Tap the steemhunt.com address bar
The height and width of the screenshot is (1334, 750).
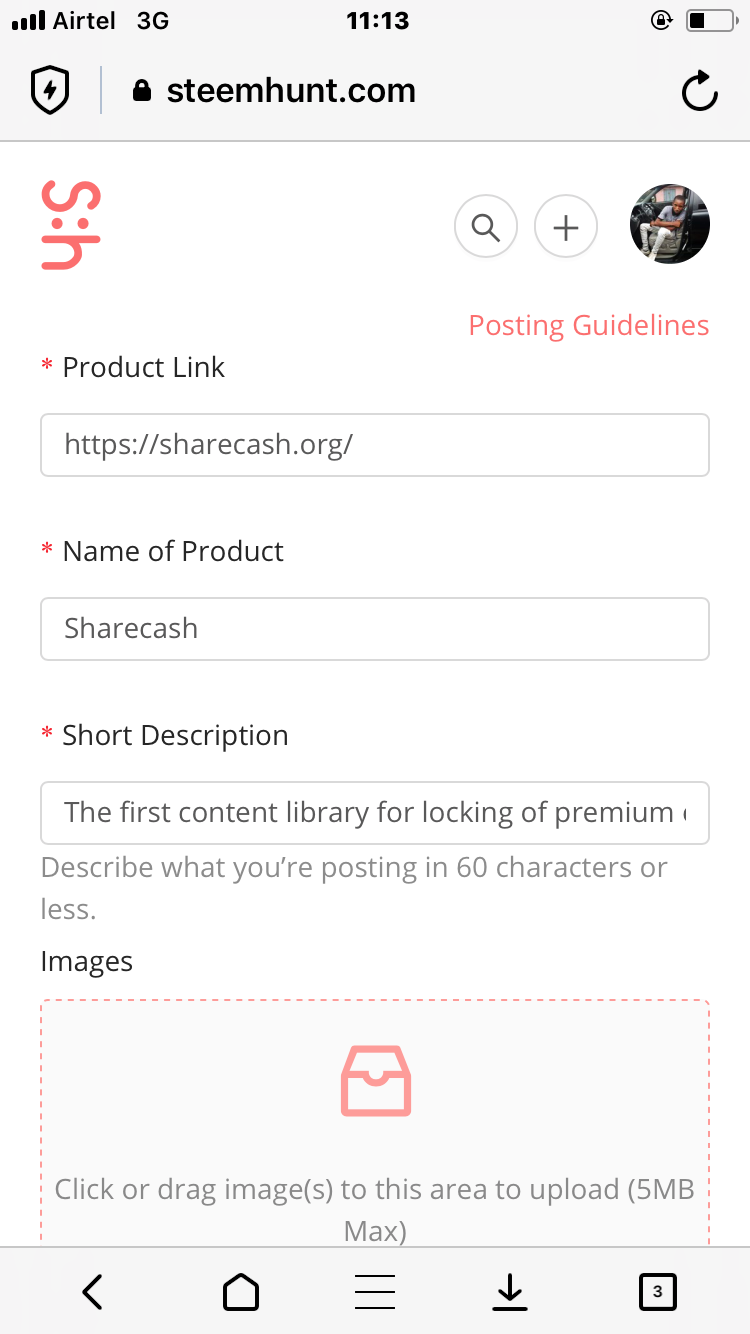click(290, 91)
